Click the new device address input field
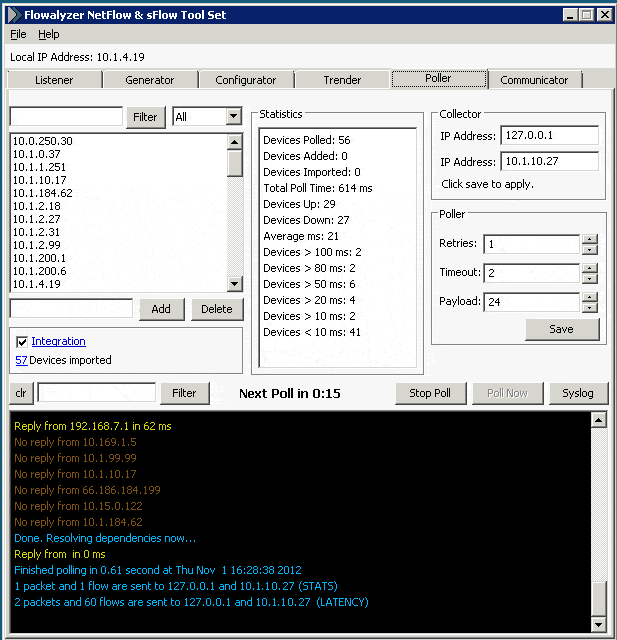The height and width of the screenshot is (640, 617). (71, 308)
